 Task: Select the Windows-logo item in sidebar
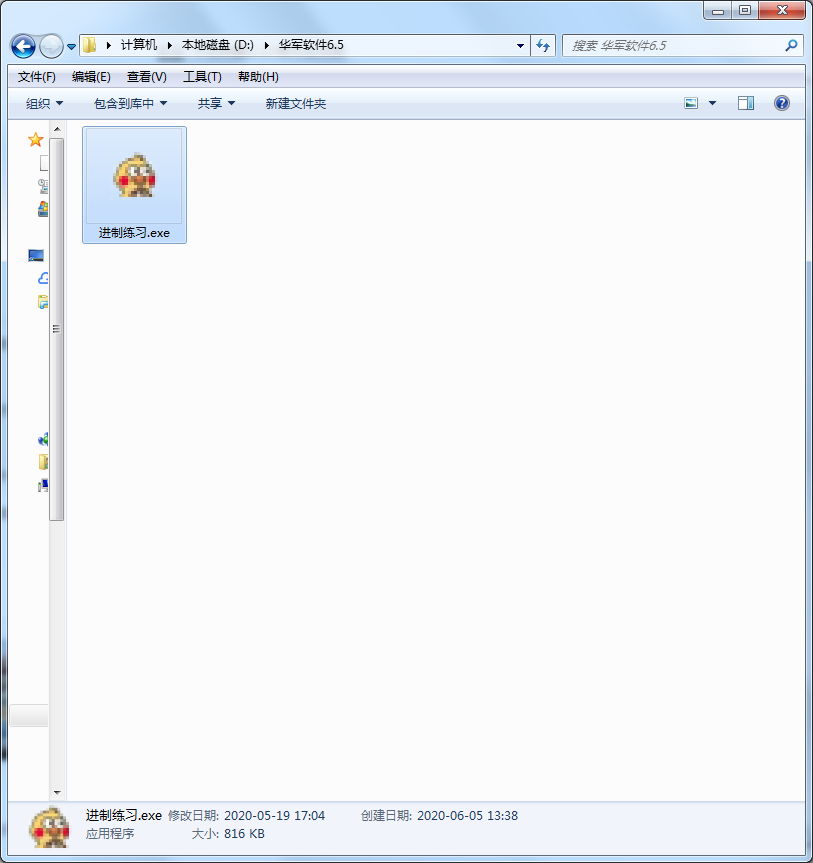click(43, 209)
